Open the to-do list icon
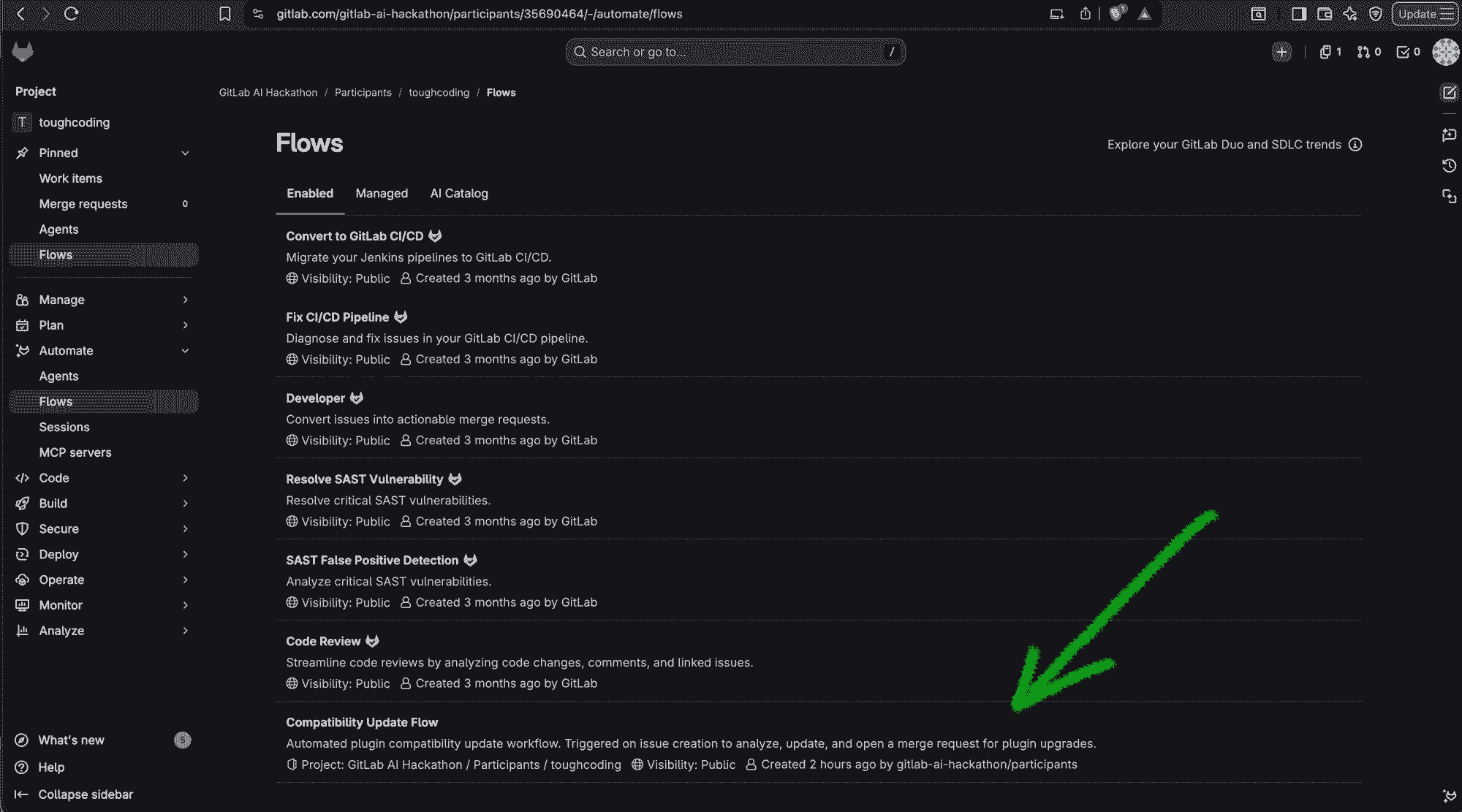 coord(1408,52)
